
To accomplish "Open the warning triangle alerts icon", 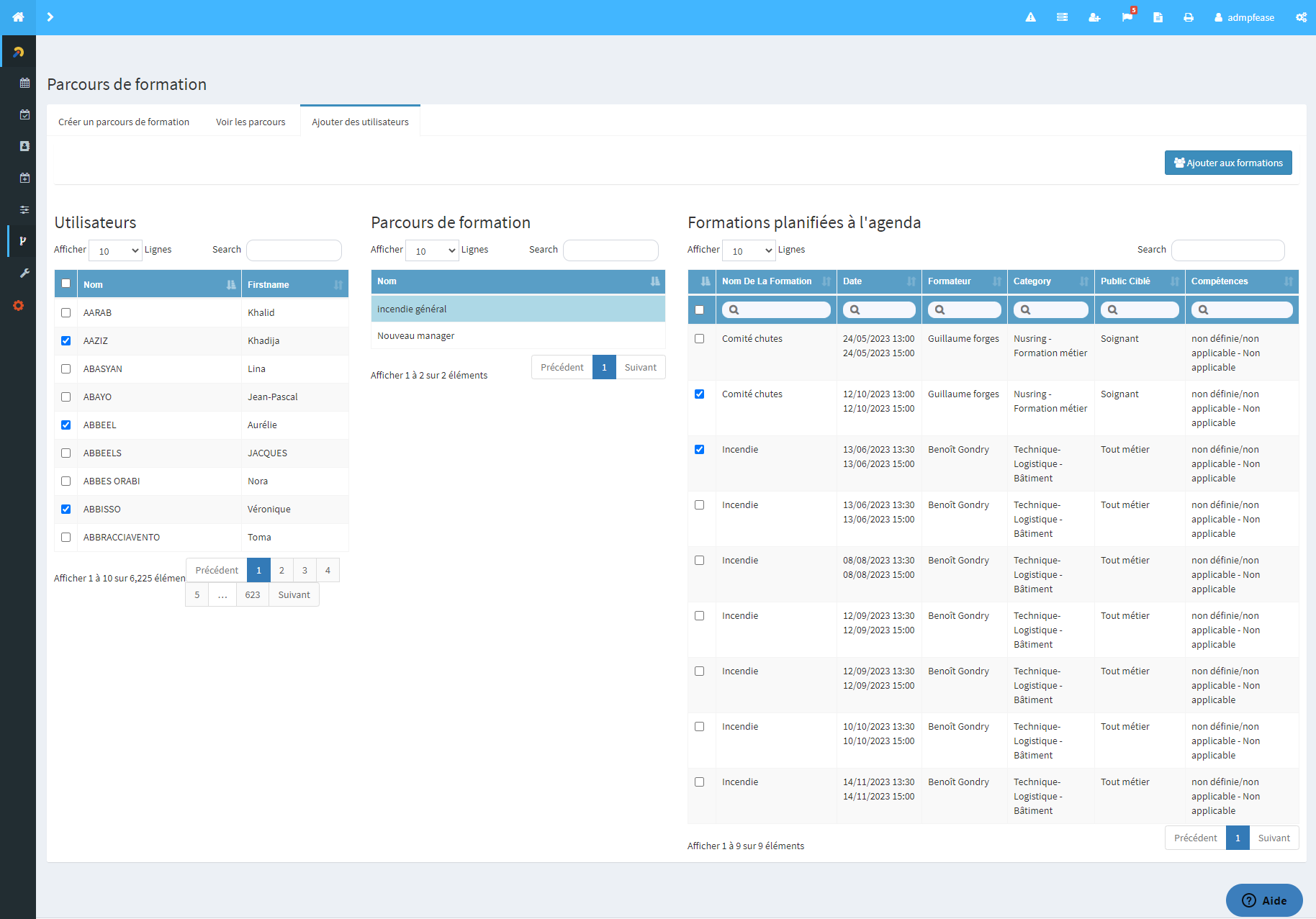I will [1030, 17].
